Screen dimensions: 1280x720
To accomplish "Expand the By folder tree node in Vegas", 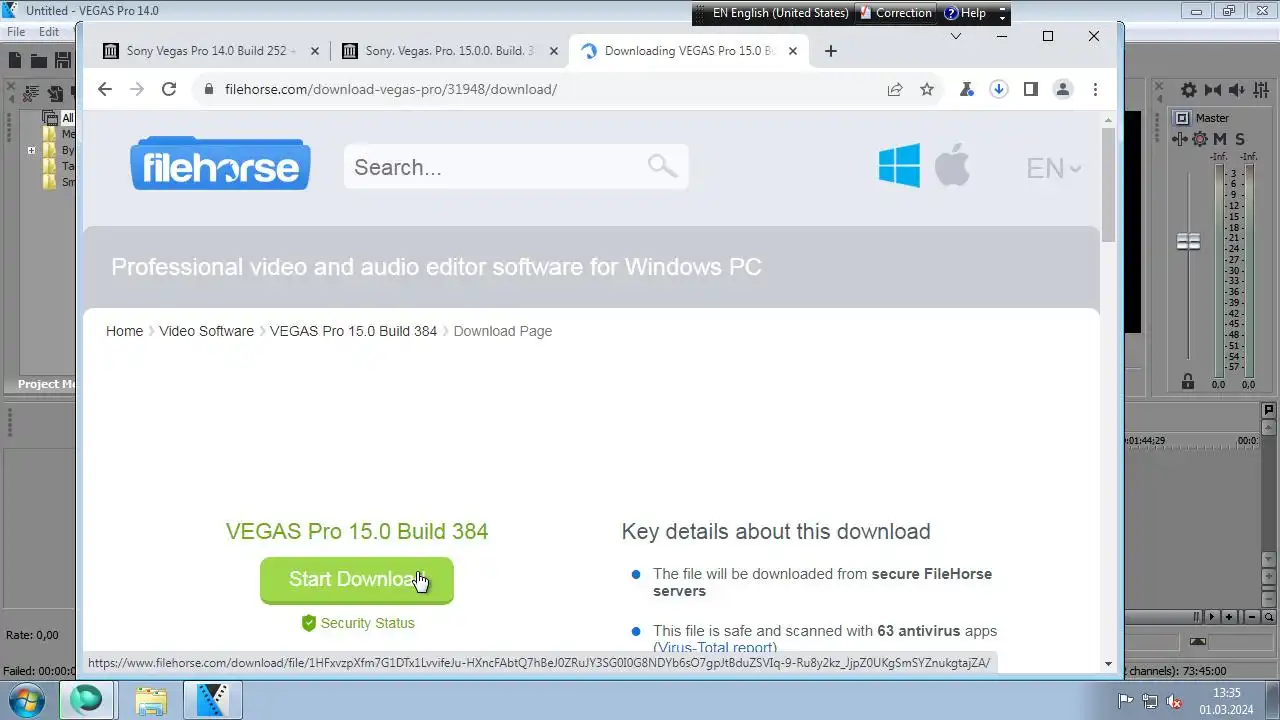I will point(31,151).
